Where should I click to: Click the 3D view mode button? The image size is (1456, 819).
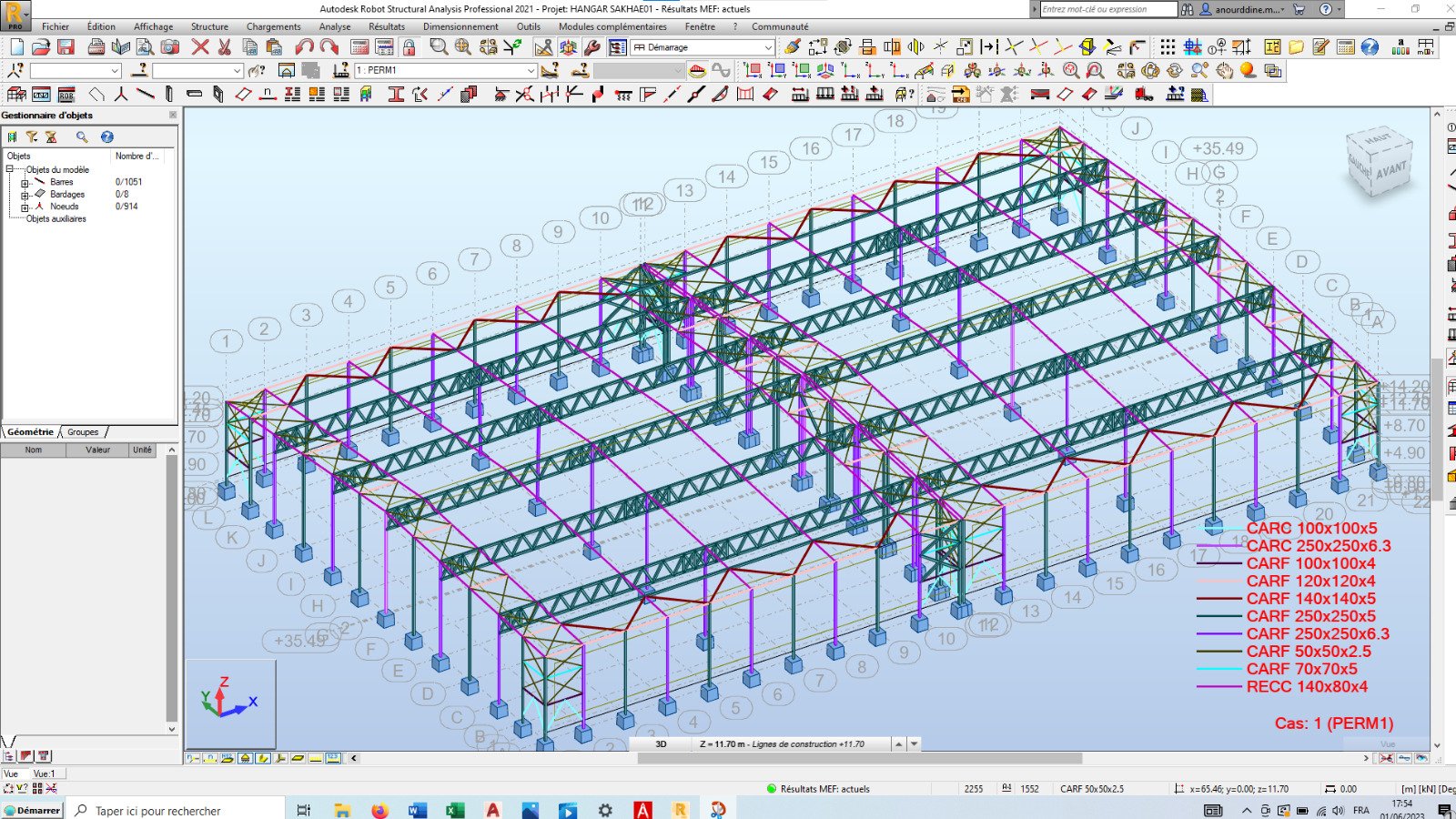point(661,744)
